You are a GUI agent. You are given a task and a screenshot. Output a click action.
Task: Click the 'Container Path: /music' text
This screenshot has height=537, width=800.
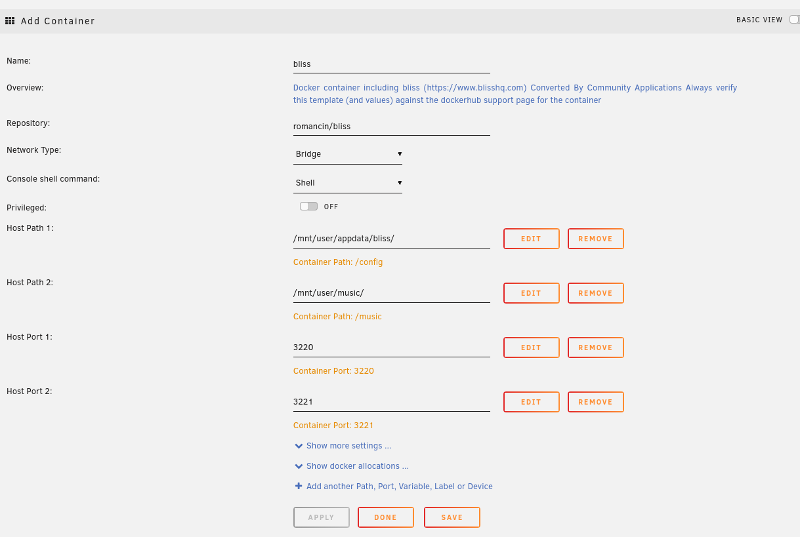(337, 317)
